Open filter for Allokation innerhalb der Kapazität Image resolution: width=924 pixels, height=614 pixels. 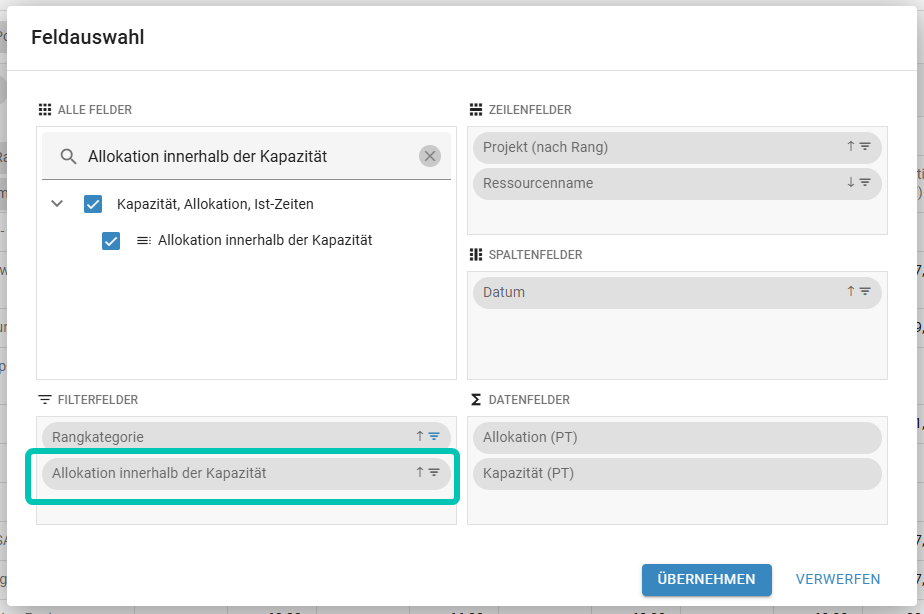434,472
